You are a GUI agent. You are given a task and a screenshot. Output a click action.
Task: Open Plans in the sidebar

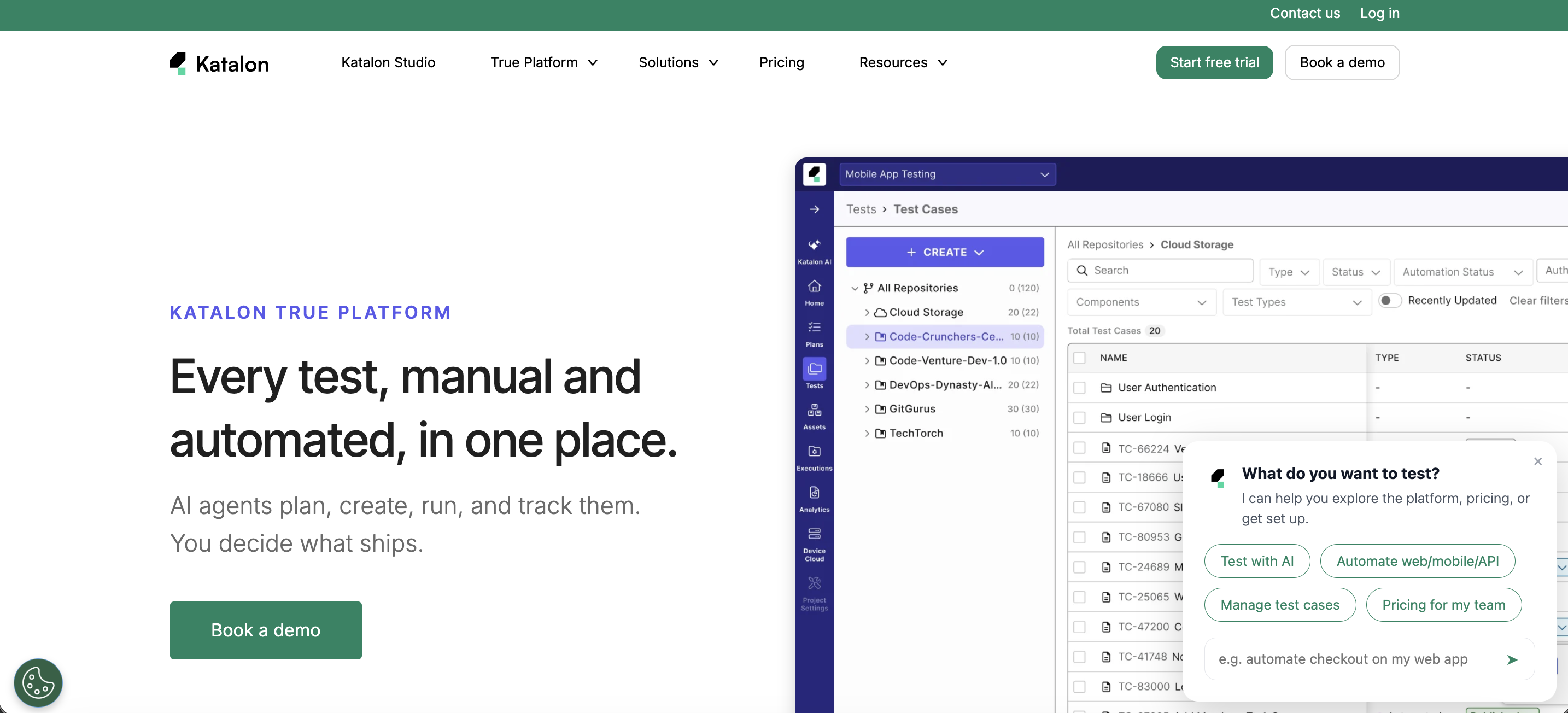pos(814,334)
